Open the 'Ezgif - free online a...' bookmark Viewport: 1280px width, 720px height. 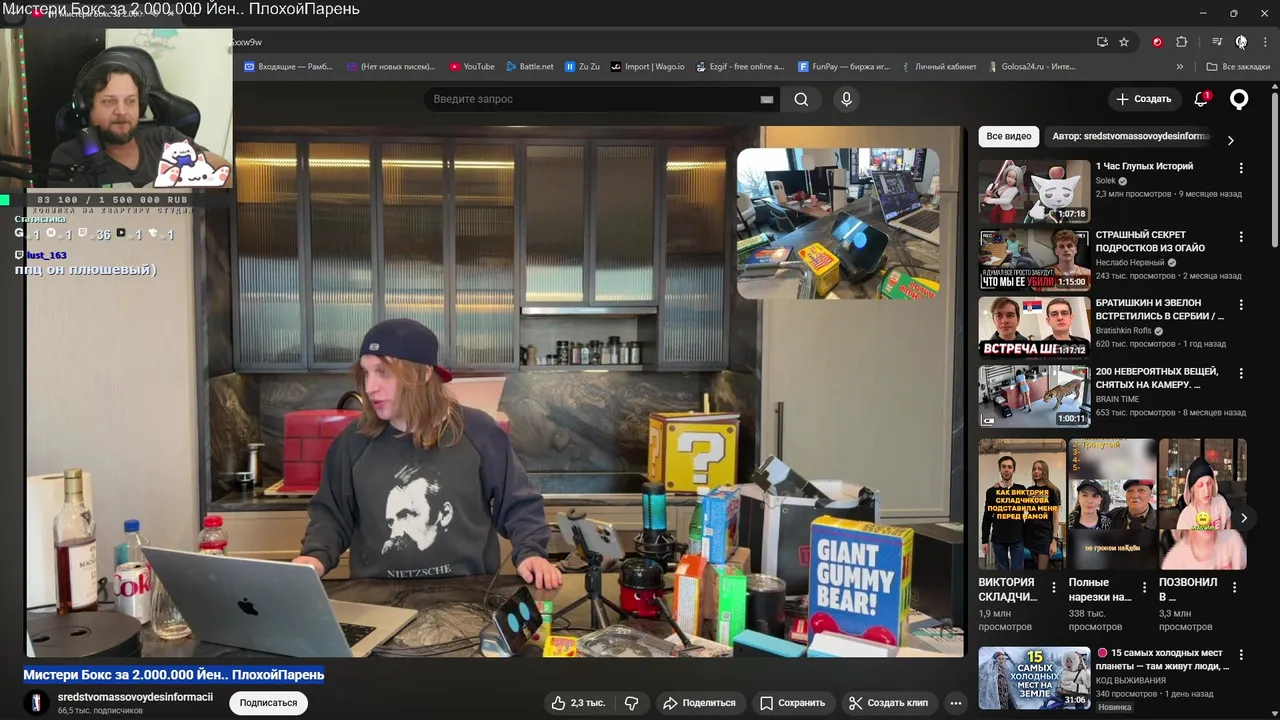[740, 67]
